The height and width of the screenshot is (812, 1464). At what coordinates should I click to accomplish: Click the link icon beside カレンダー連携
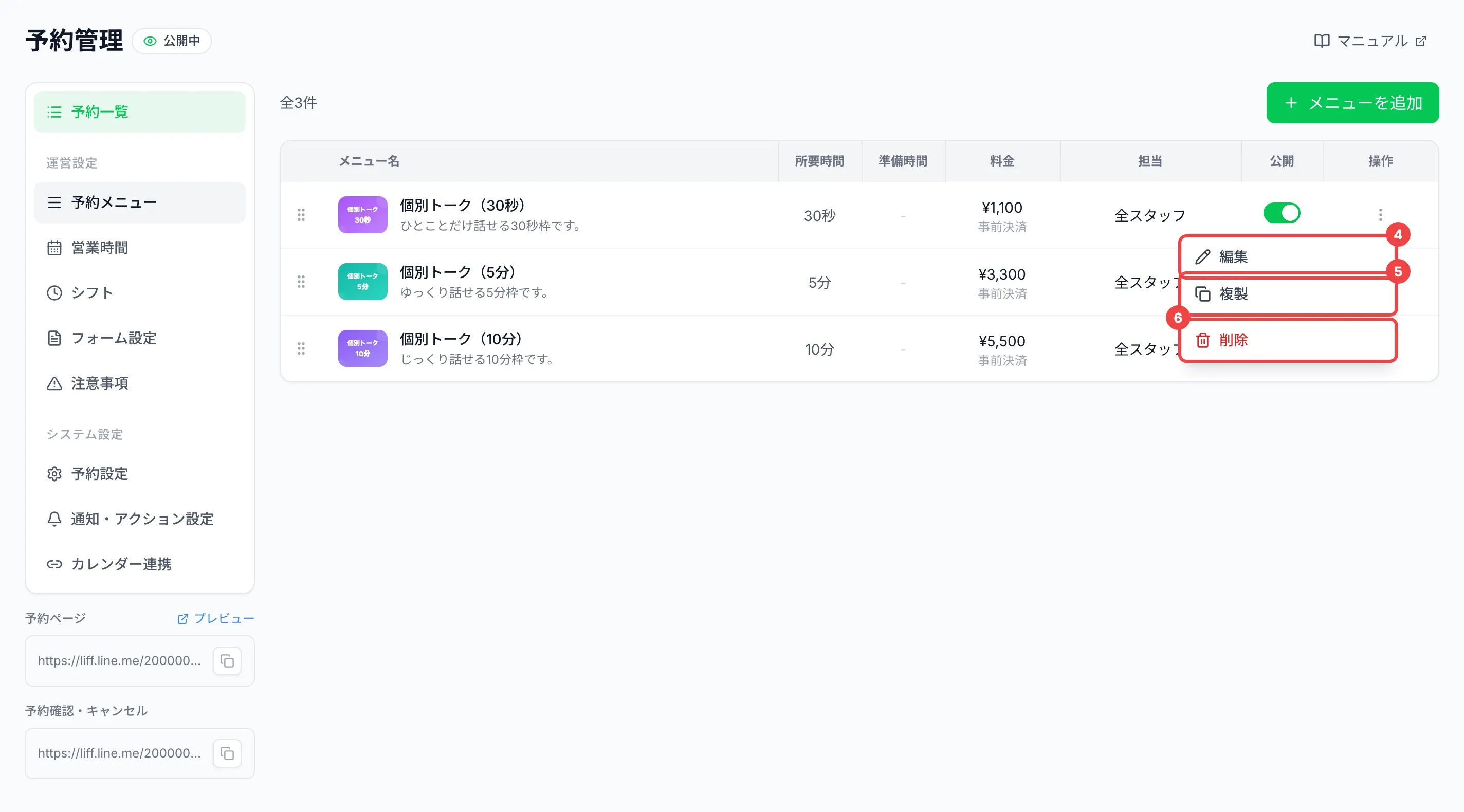tap(54, 564)
